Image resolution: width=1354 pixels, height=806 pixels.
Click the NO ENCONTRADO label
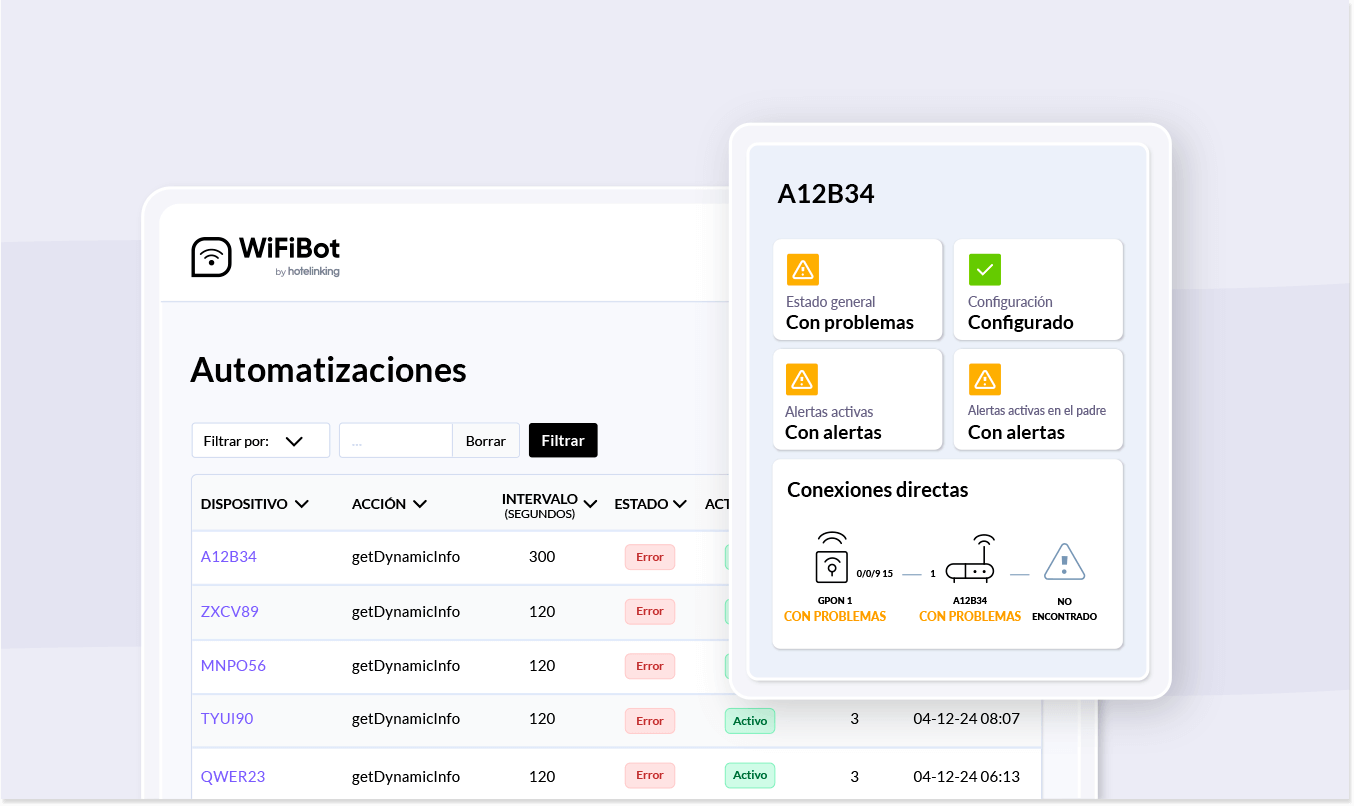[1064, 609]
